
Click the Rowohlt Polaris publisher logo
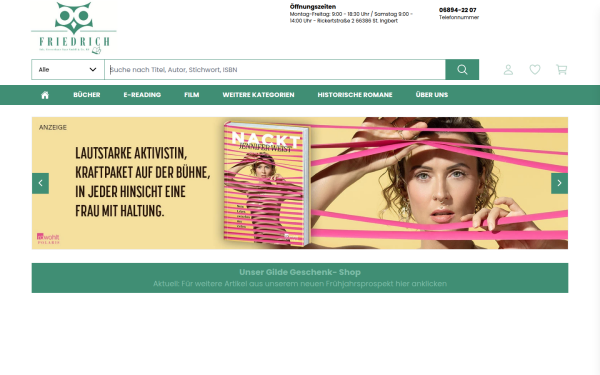click(x=48, y=238)
